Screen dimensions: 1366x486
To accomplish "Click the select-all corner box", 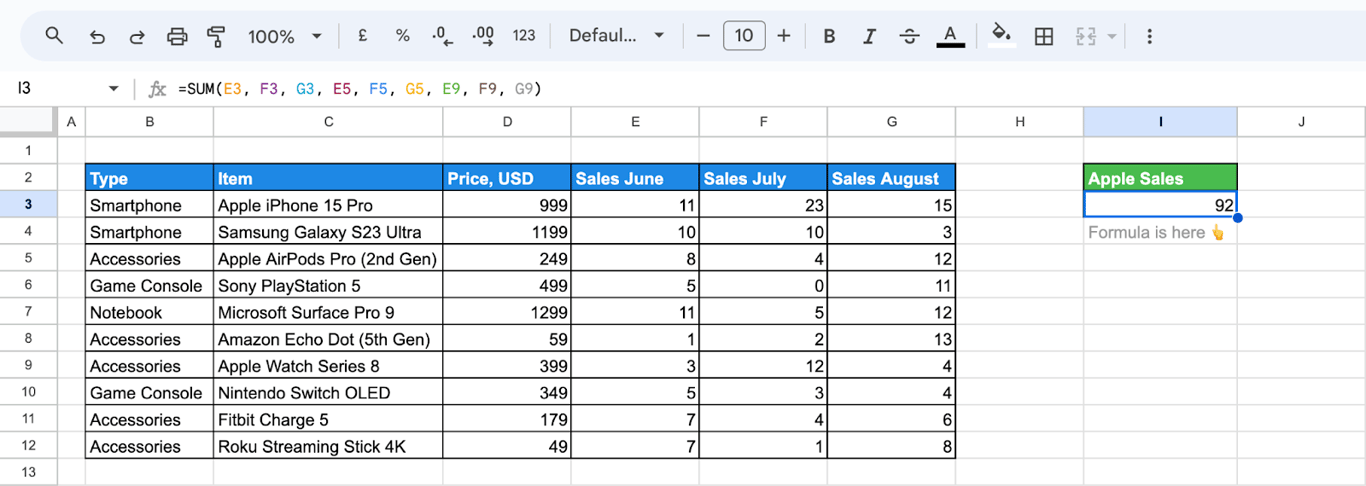I will point(28,122).
